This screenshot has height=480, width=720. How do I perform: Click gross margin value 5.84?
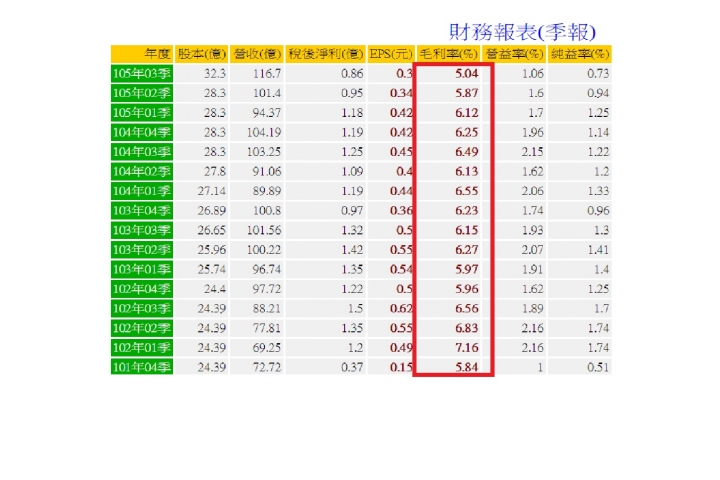[x=467, y=367]
